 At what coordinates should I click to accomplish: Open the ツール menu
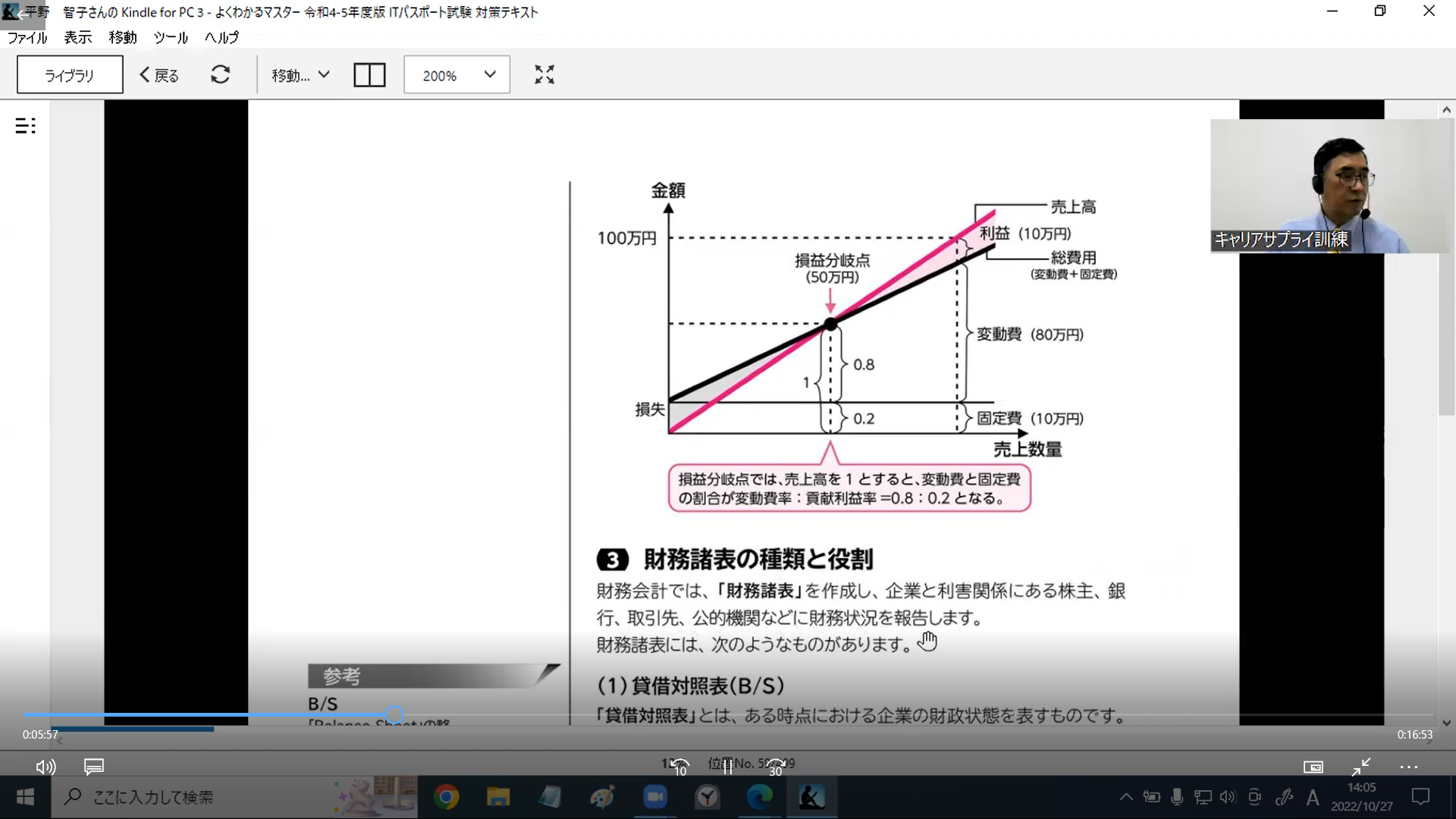click(x=170, y=37)
